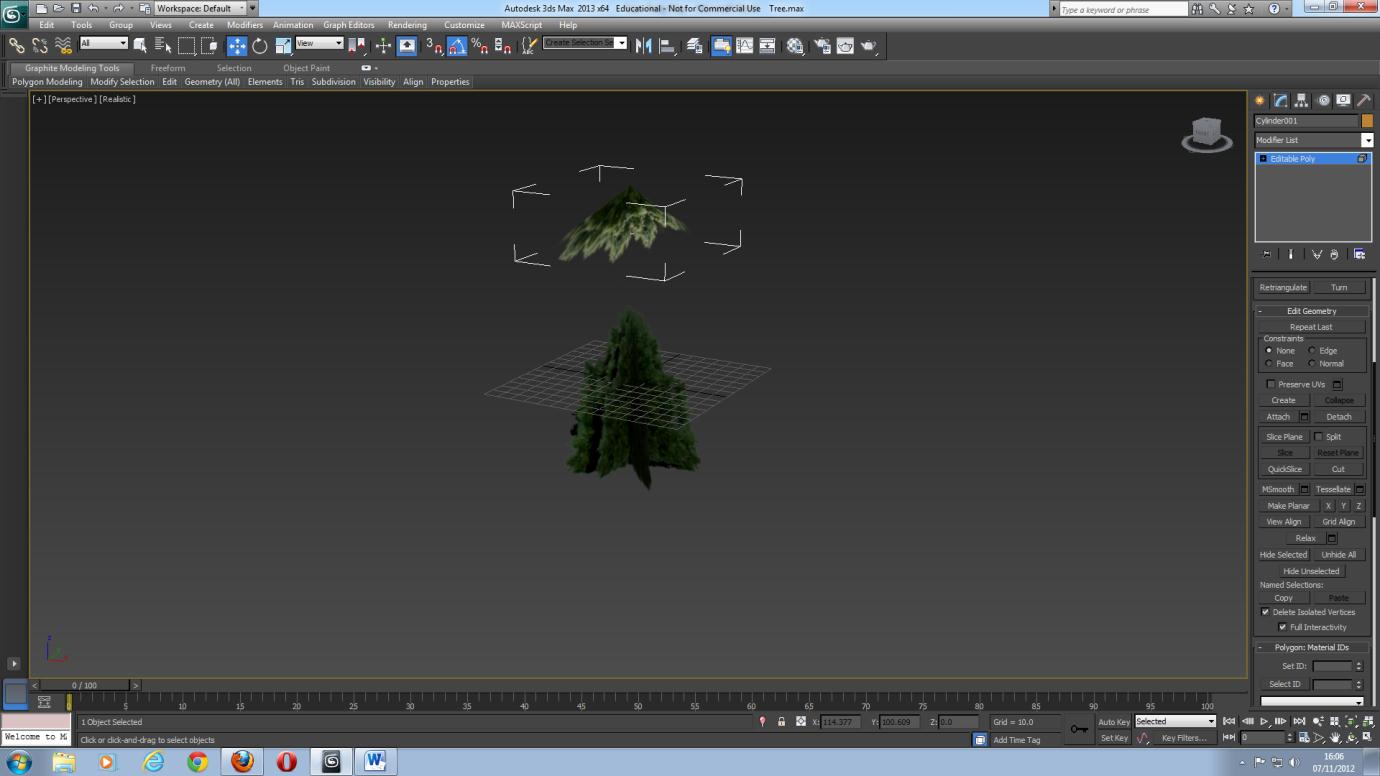Screen dimensions: 1380x776
Task: Switch to the Create panel icon
Action: (x=1259, y=100)
